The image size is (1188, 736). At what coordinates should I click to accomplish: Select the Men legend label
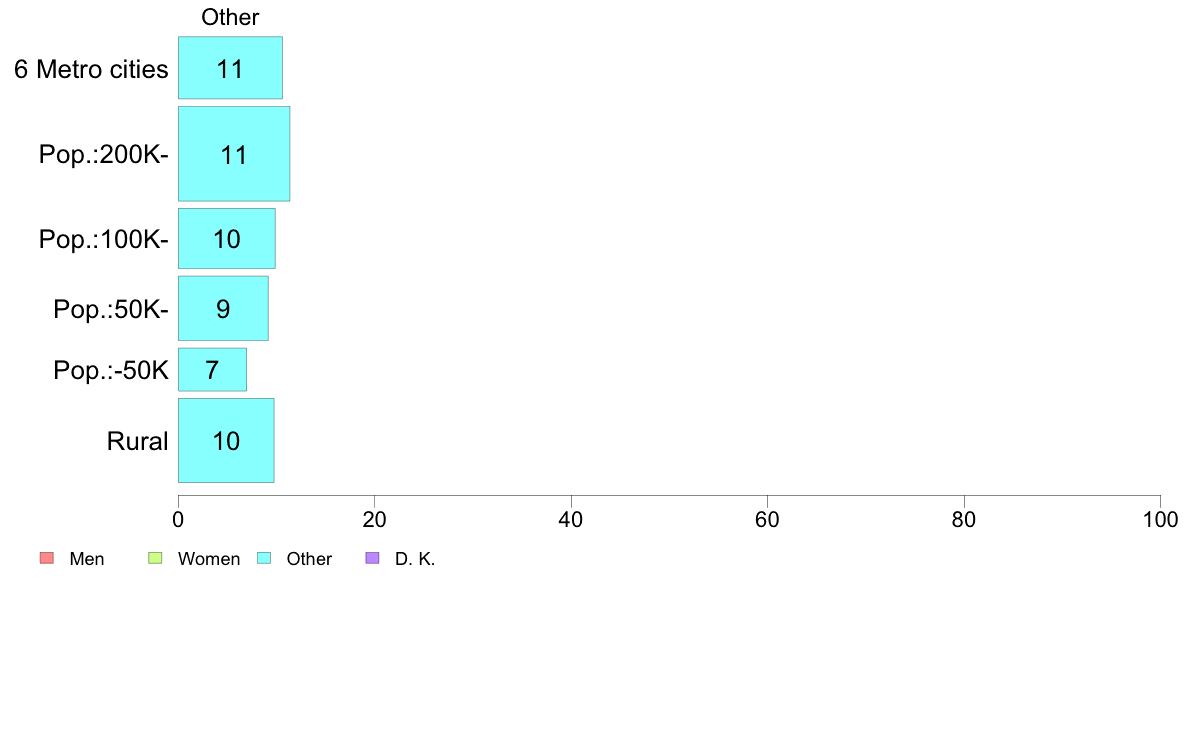pos(87,559)
